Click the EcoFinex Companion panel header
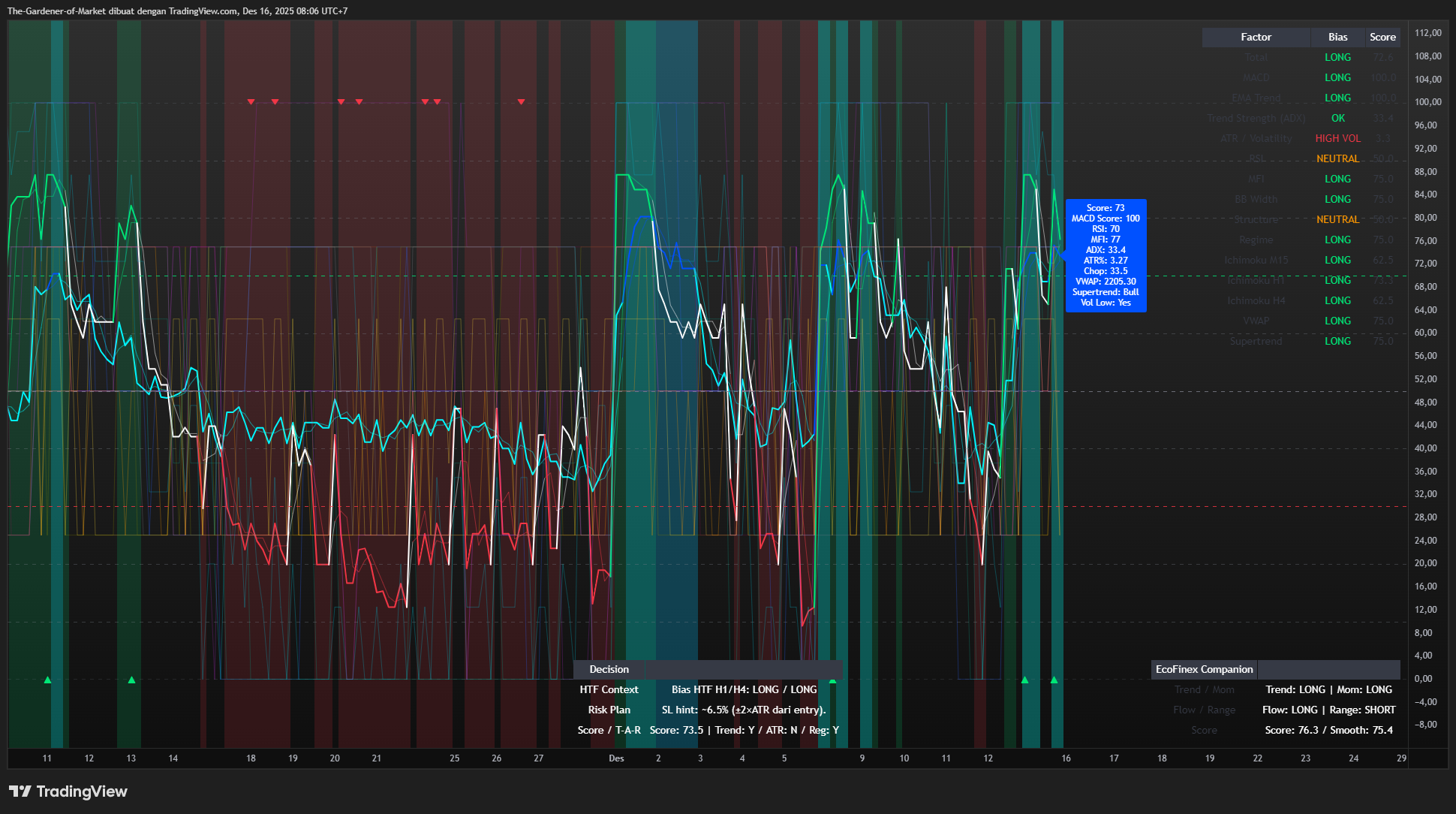This screenshot has width=1456, height=814. click(x=1204, y=669)
